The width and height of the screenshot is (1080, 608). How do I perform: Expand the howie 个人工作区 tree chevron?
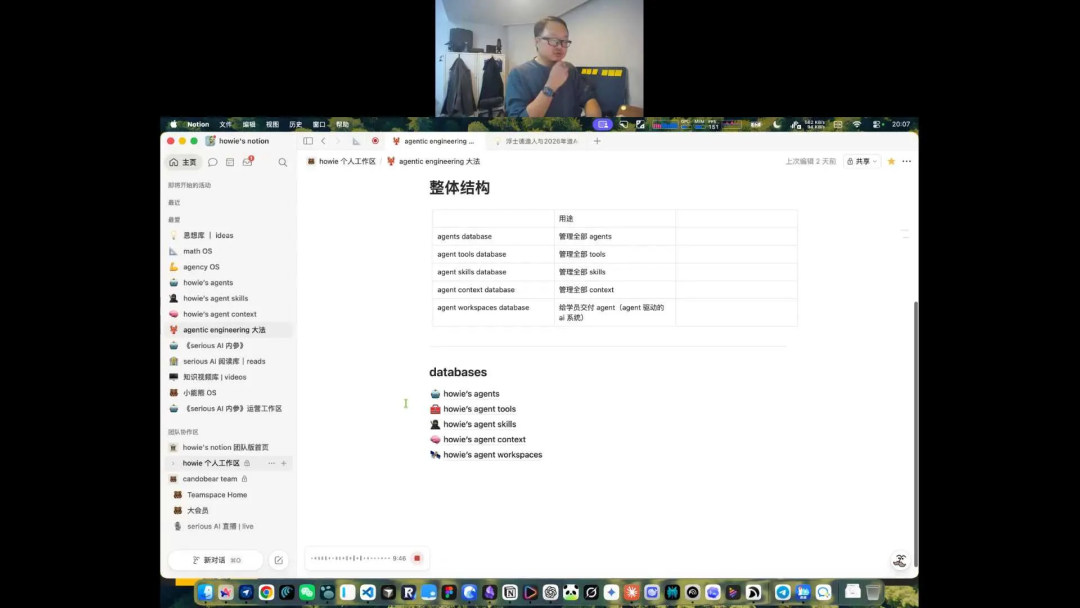point(173,463)
